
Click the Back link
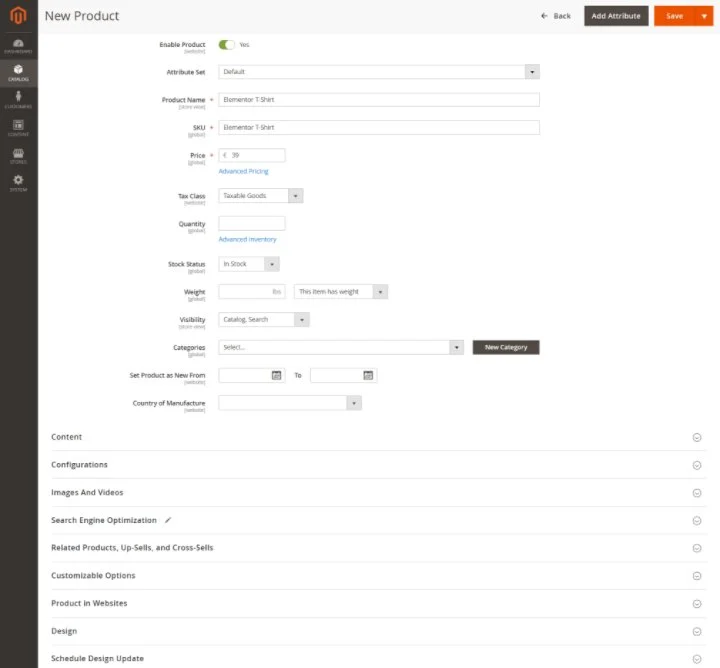556,16
